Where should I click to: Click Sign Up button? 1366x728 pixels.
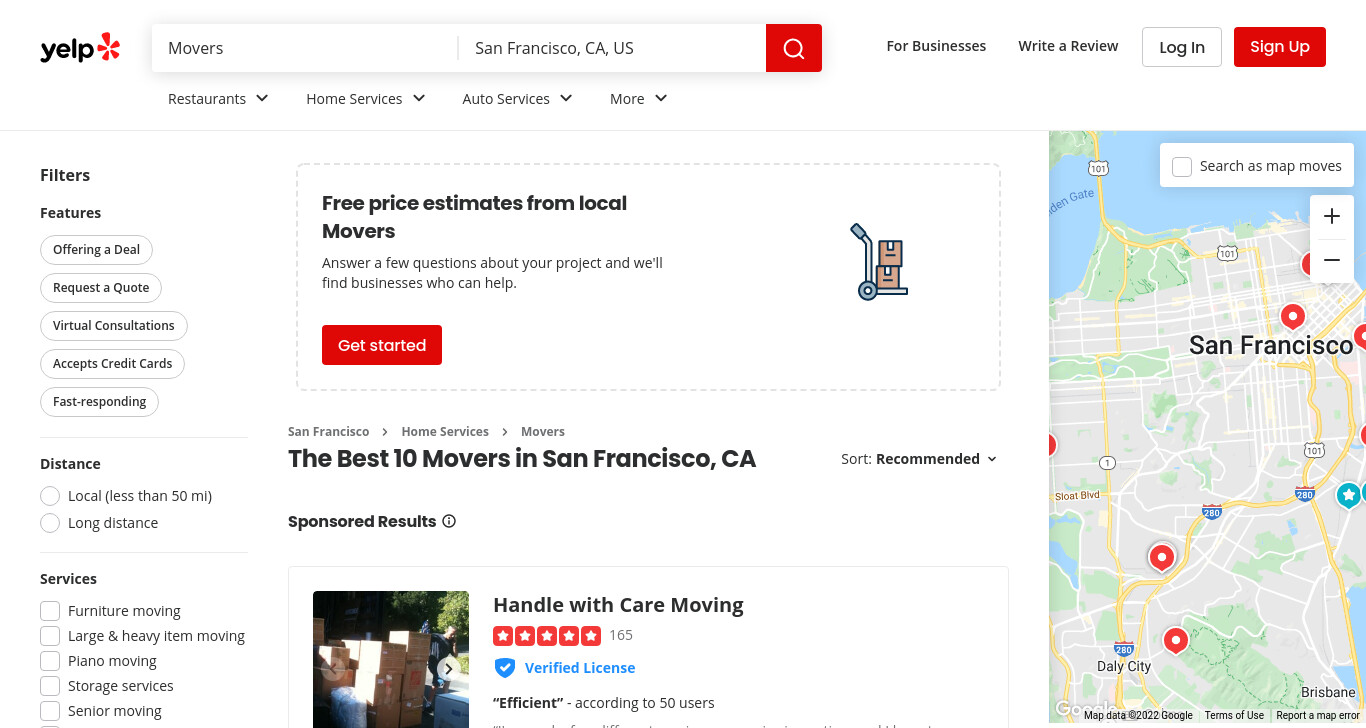(x=1280, y=47)
